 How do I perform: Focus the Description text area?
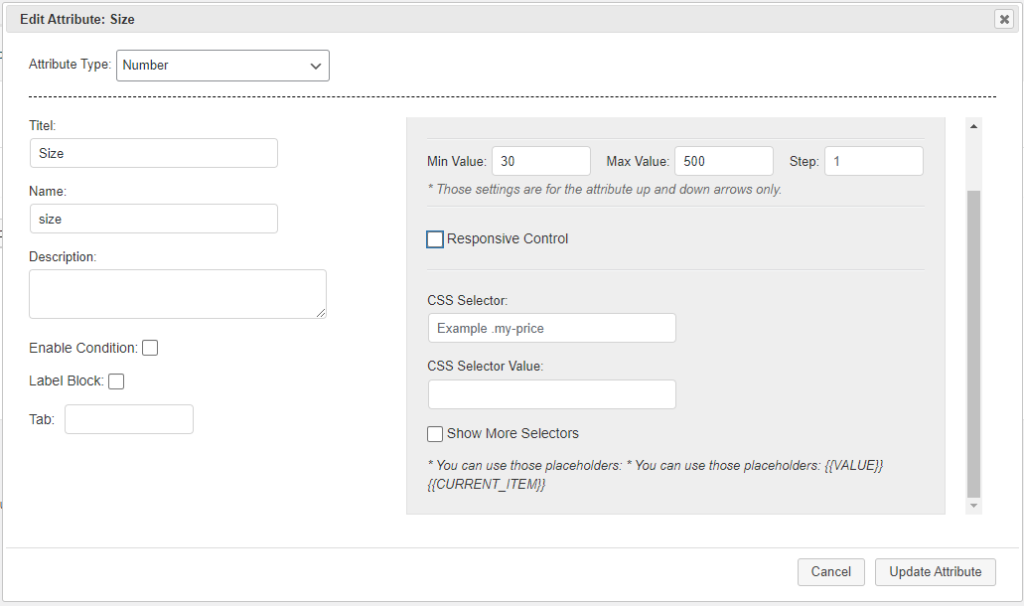coord(178,294)
